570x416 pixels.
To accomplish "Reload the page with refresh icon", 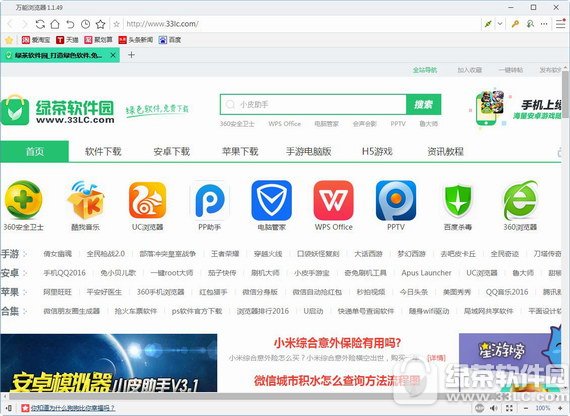I will point(40,24).
